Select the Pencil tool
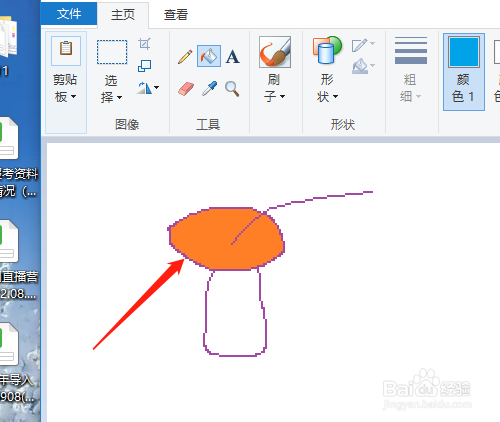Viewport: 500px width, 422px height. pos(185,57)
